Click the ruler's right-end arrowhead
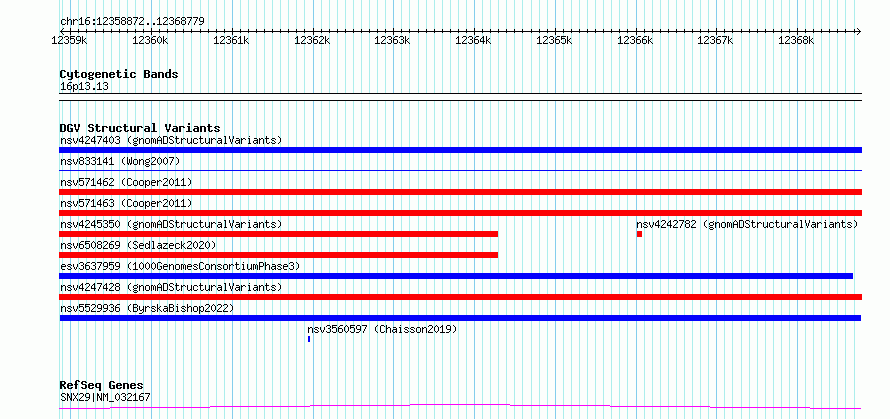890x419 pixels. pos(859,31)
